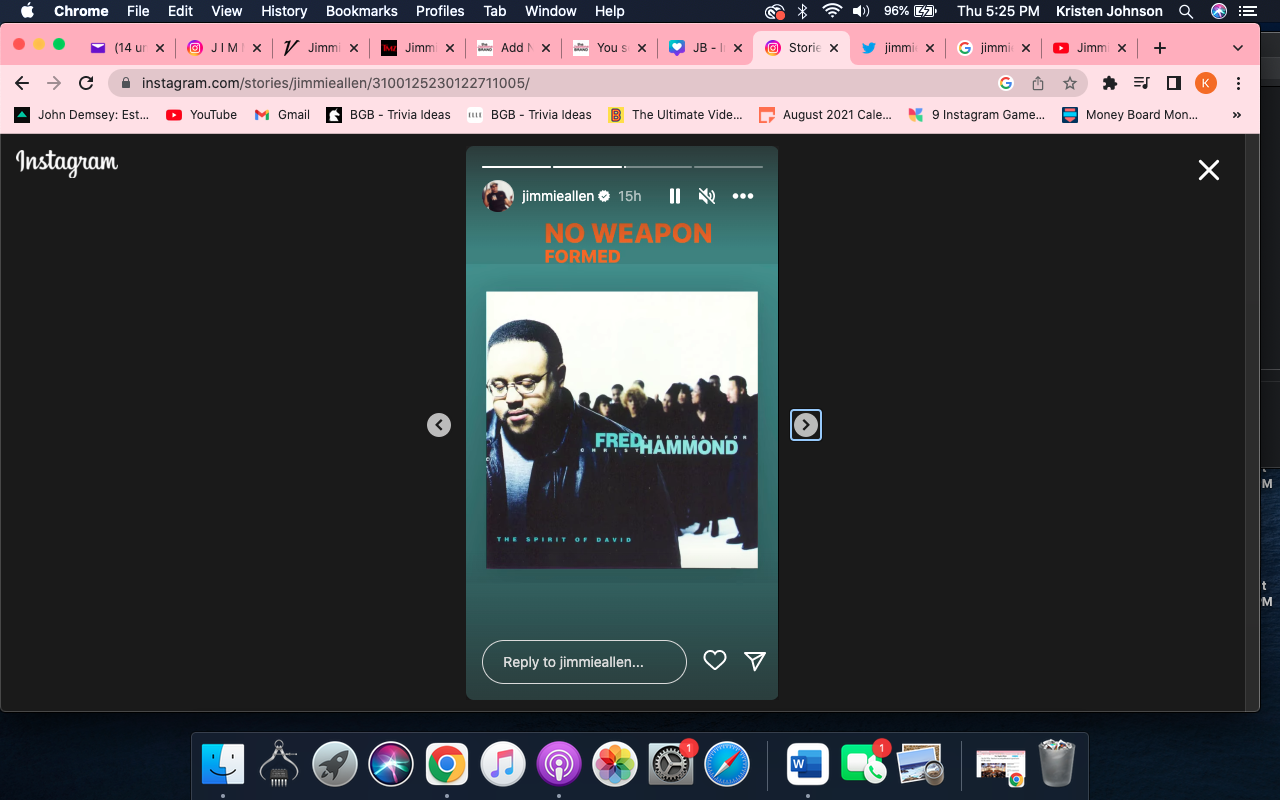Go to the next story
Screen dimensions: 1280x800
coord(806,425)
